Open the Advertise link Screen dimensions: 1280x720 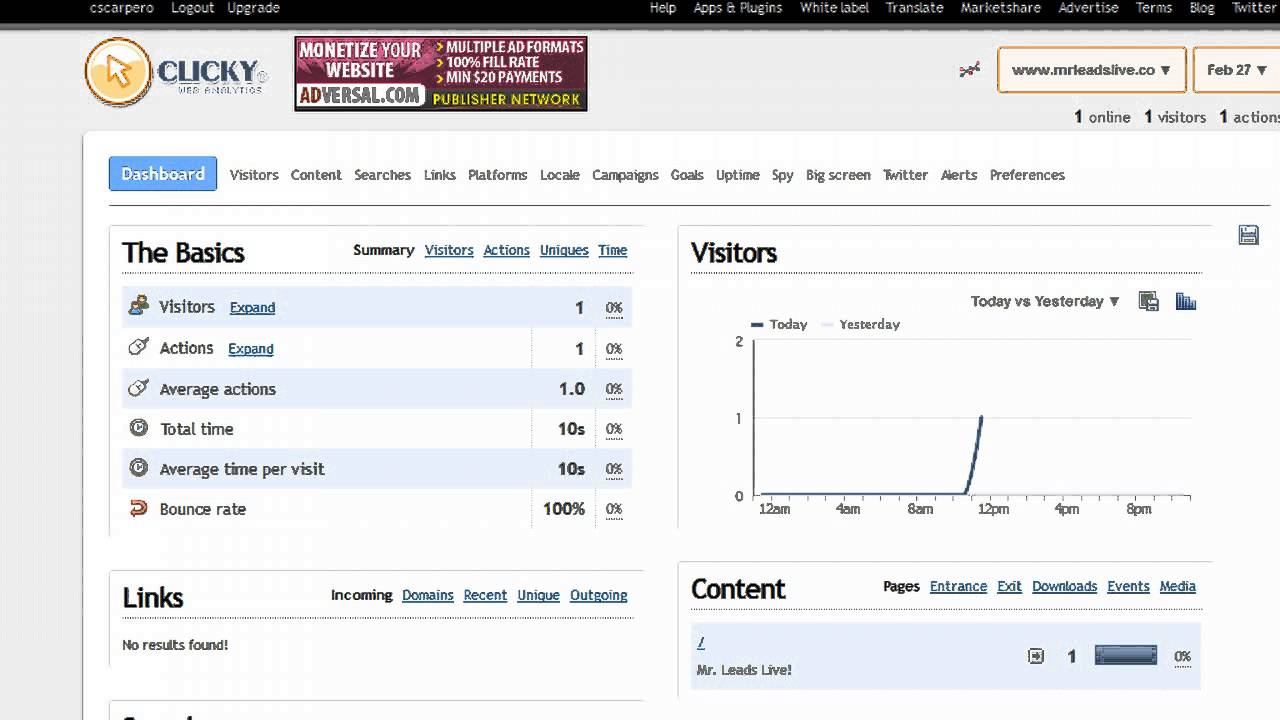click(x=1088, y=8)
